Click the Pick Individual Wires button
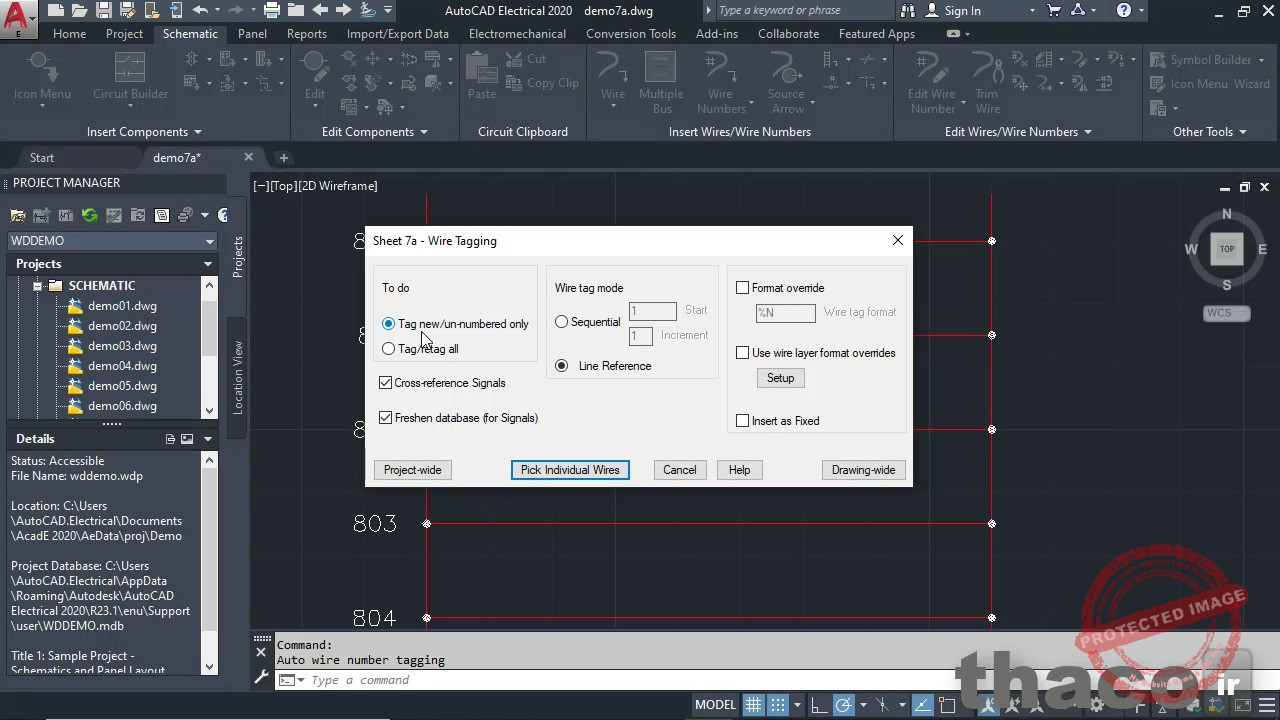Screen dimensions: 1280x720 [x=570, y=470]
